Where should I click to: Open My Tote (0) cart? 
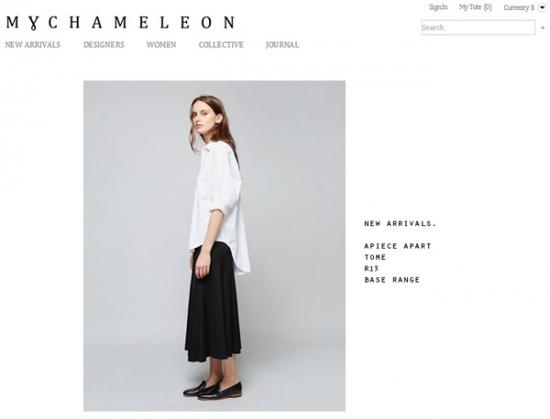pos(475,7)
